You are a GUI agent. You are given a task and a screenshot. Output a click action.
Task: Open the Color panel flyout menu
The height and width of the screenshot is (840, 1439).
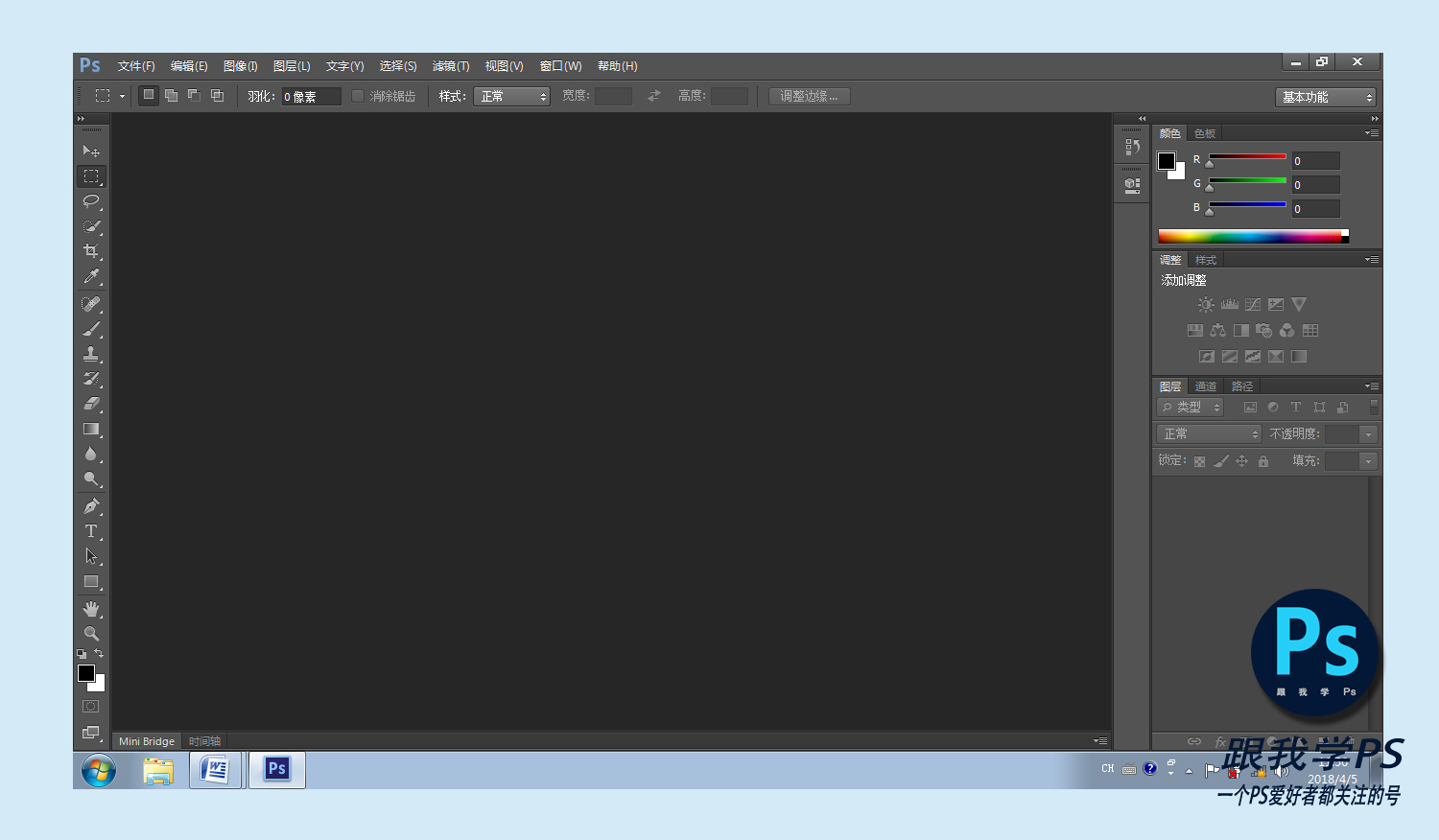(x=1372, y=133)
